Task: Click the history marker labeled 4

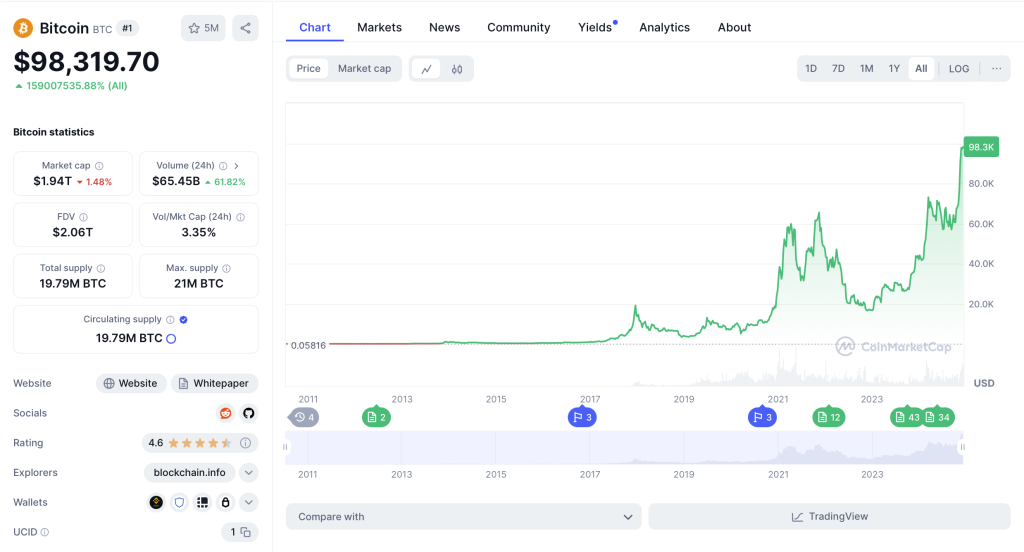Action: coord(303,417)
